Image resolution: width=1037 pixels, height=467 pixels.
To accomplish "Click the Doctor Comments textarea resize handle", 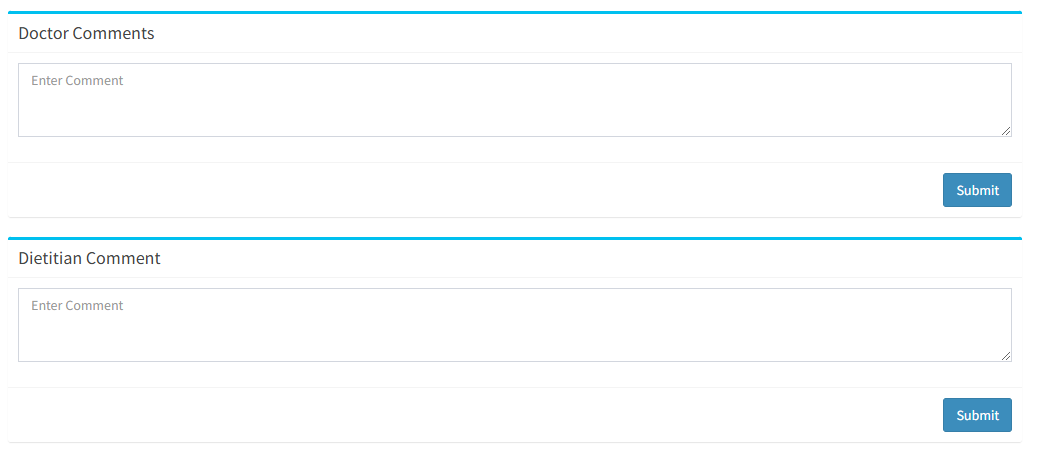I will pos(1005,131).
